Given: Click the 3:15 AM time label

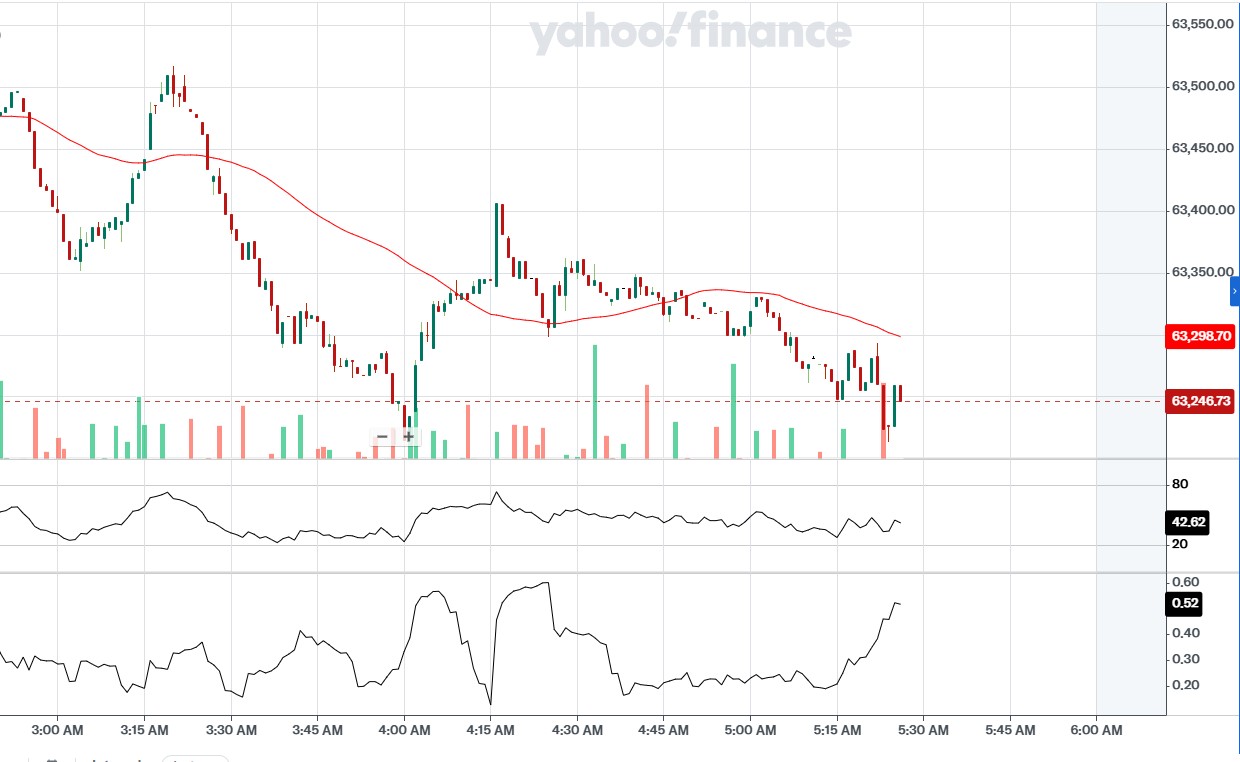Looking at the screenshot, I should pos(144,730).
